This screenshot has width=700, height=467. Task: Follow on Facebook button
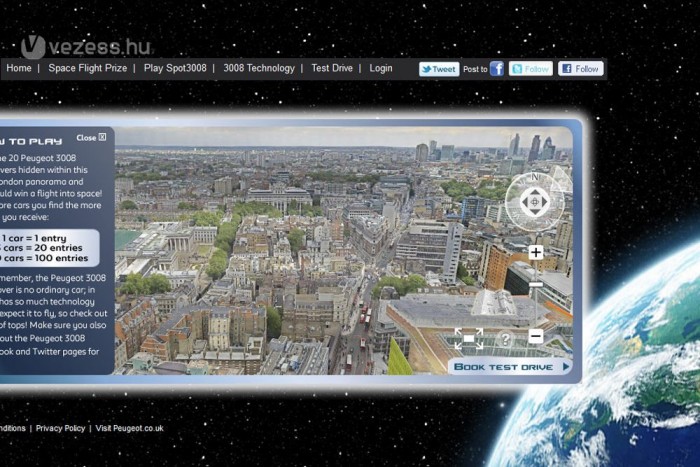pyautogui.click(x=580, y=69)
